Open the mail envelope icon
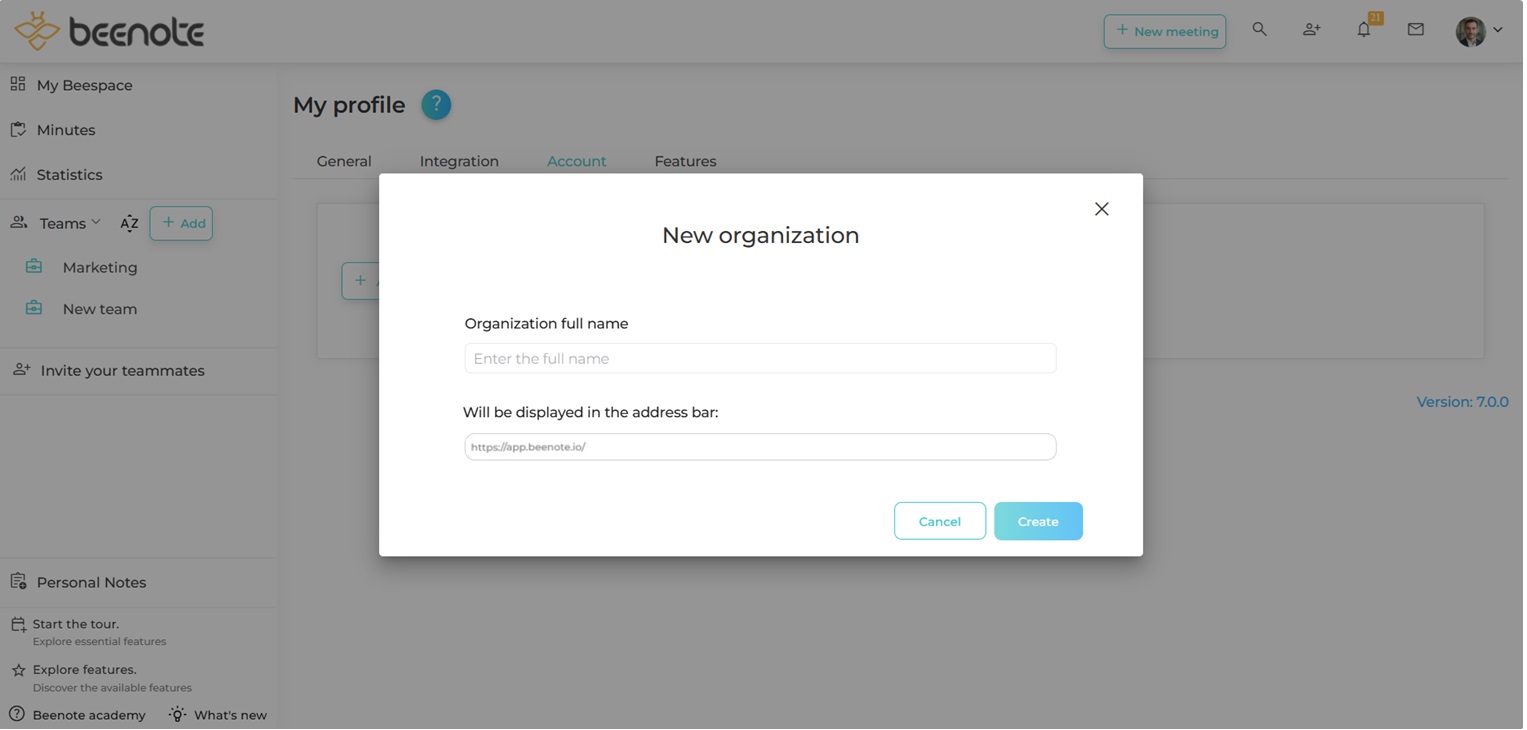The image size is (1527, 730). [x=1419, y=30]
